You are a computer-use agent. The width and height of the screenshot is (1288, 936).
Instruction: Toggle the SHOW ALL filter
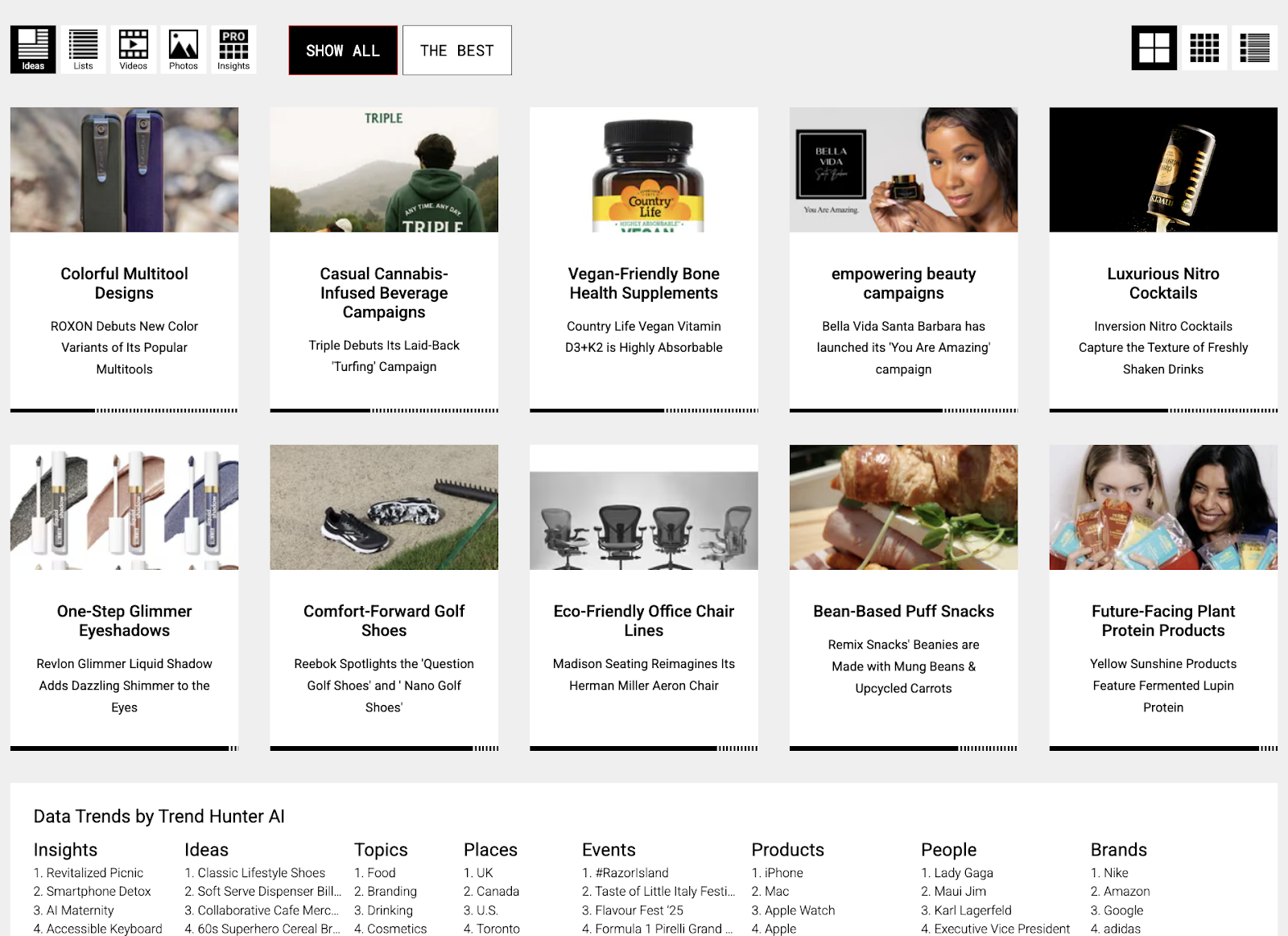343,51
